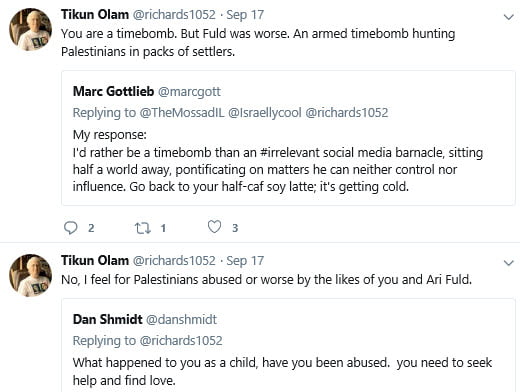Click the @marcgott handle
The width and height of the screenshot is (520, 392).
[189, 92]
